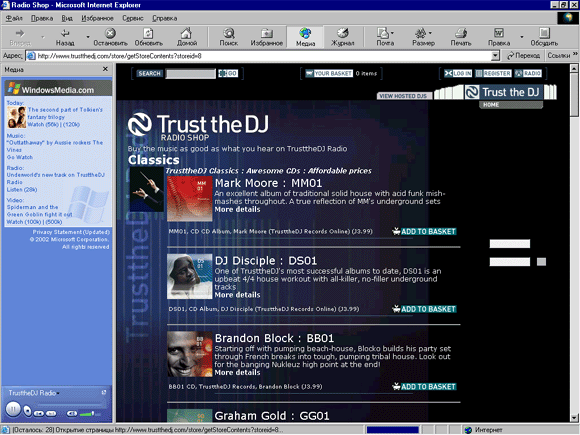Click the address bar URL field
This screenshot has width=580, height=435.
coord(259,56)
